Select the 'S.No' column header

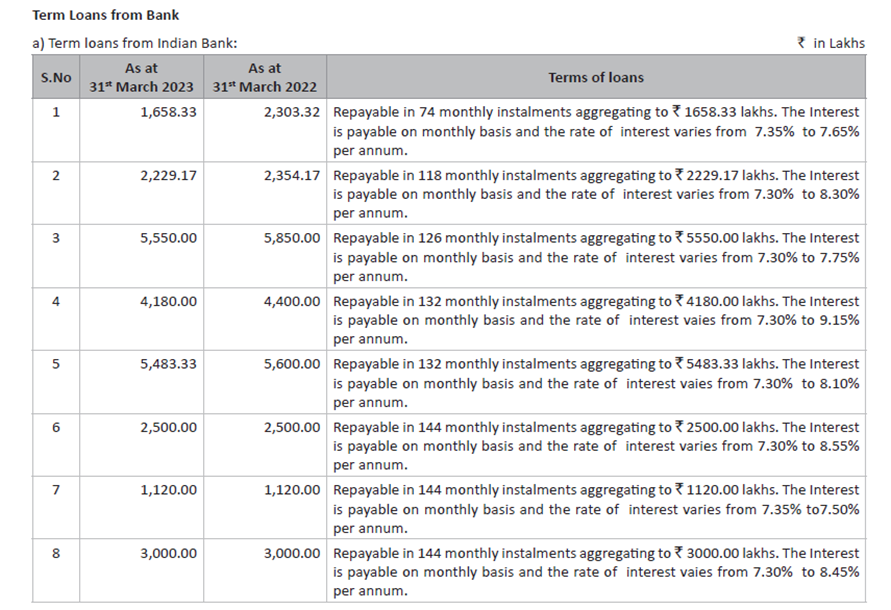[55, 77]
